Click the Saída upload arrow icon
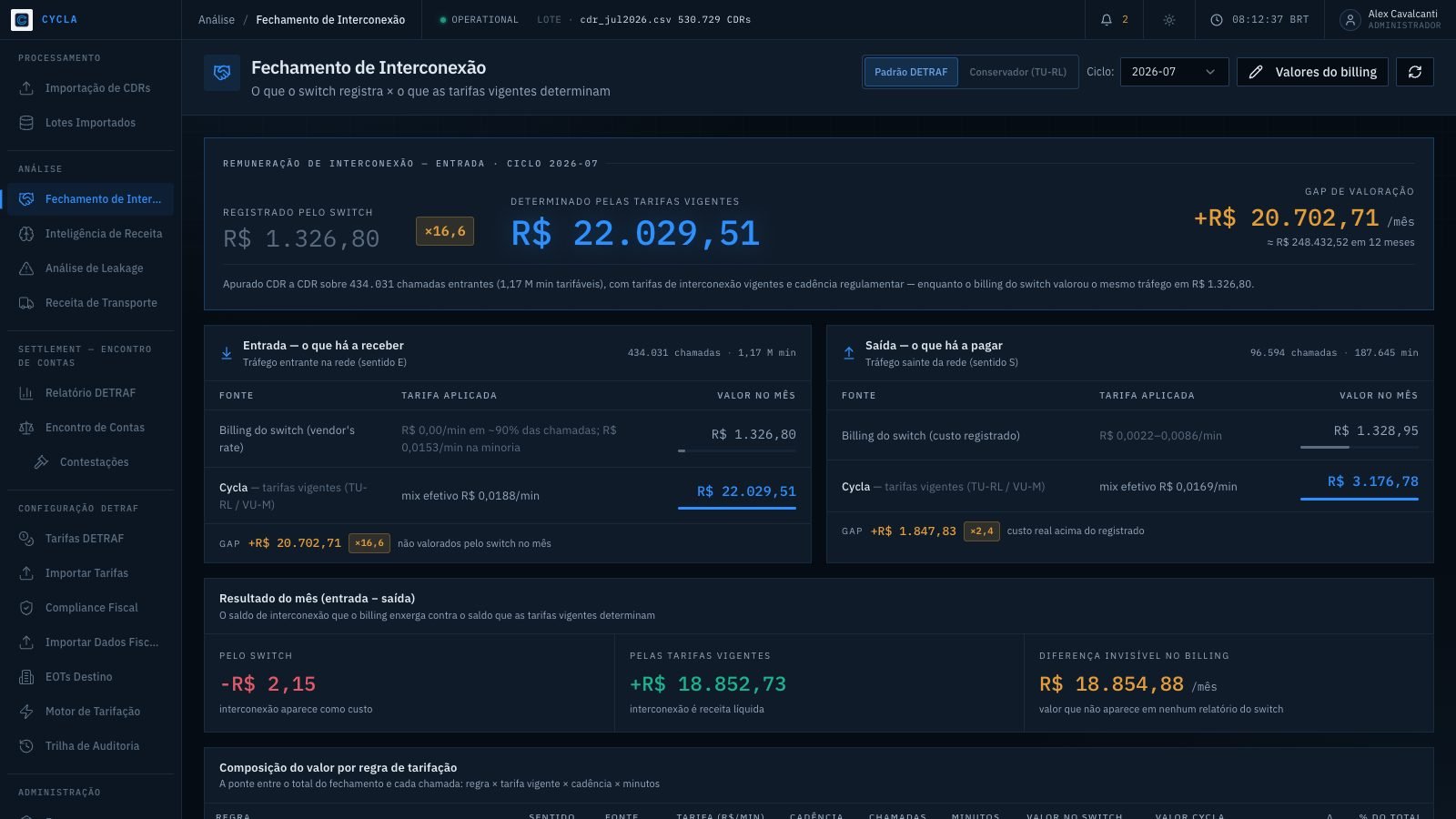The image size is (1456, 819). point(849,353)
